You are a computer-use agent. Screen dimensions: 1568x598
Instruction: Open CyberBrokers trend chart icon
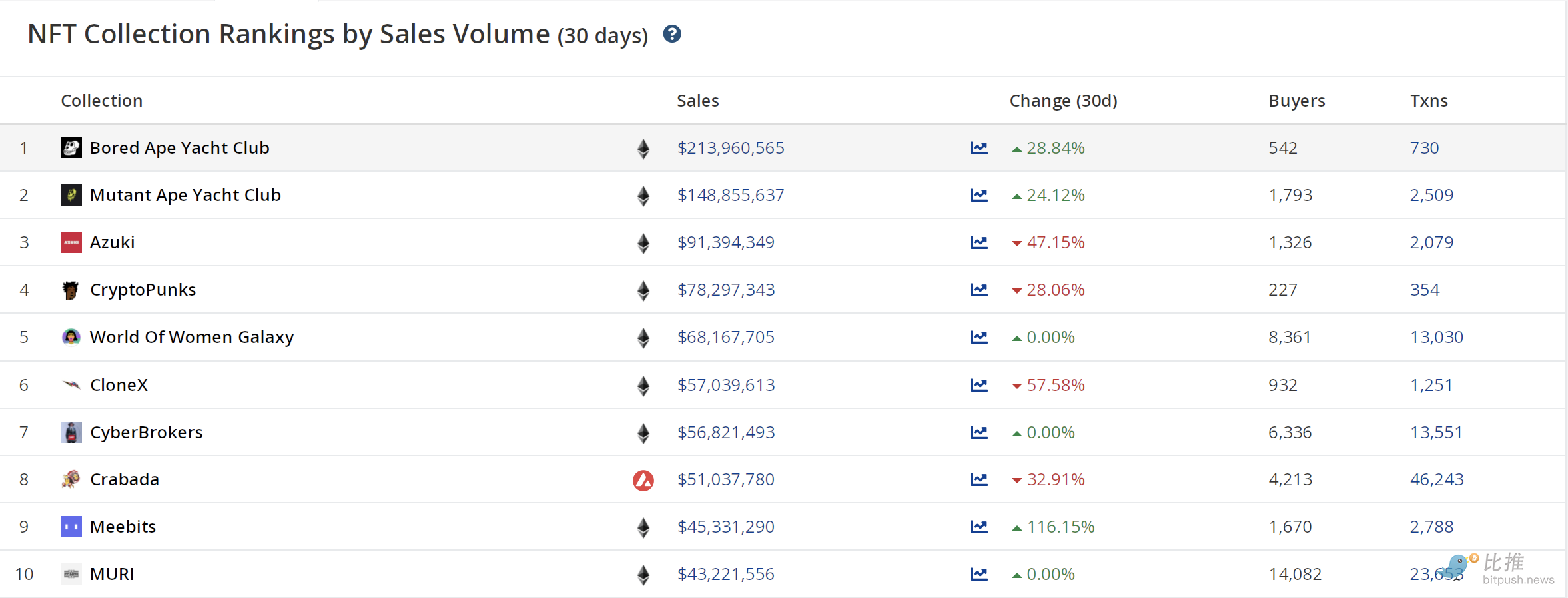pyautogui.click(x=979, y=432)
